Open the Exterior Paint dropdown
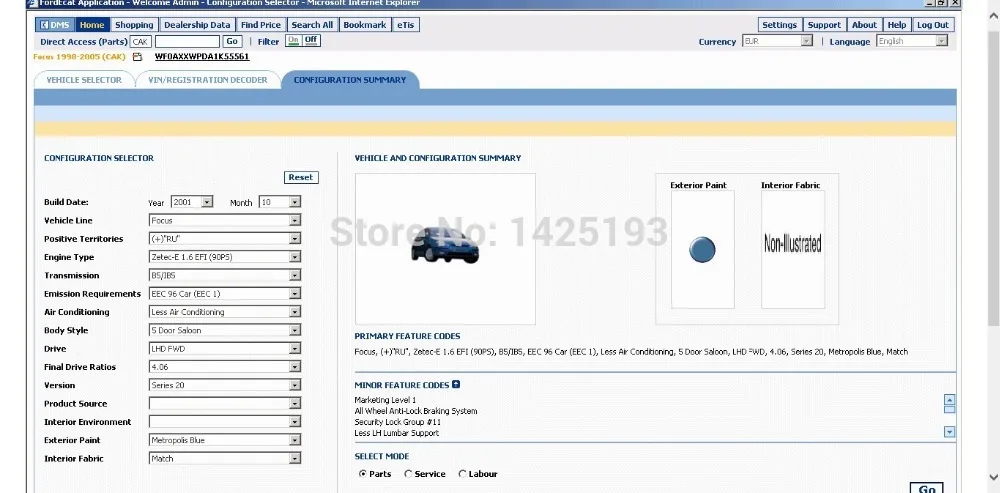1000x493 pixels. coord(224,440)
